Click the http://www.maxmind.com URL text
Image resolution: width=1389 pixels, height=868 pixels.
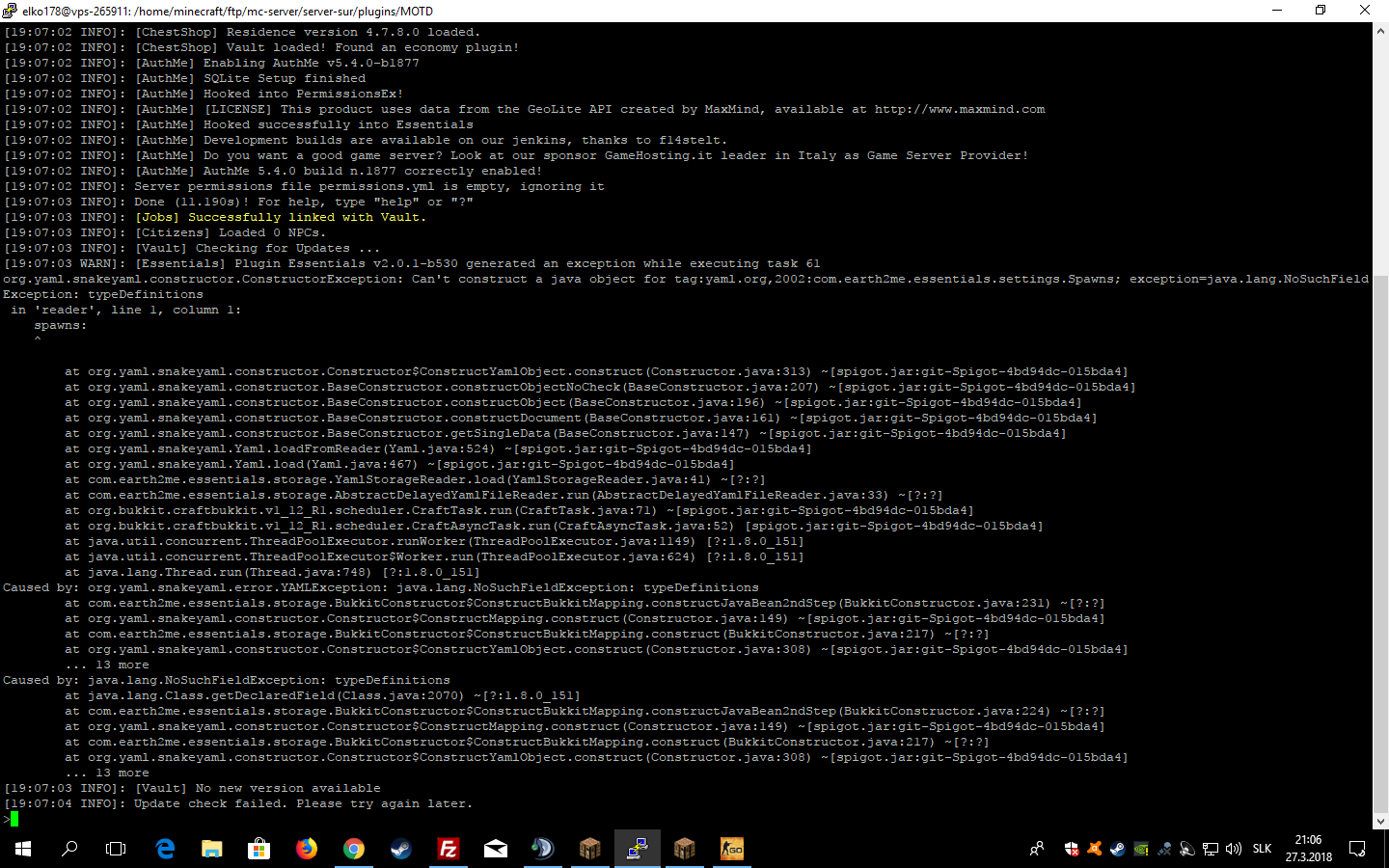(960, 109)
